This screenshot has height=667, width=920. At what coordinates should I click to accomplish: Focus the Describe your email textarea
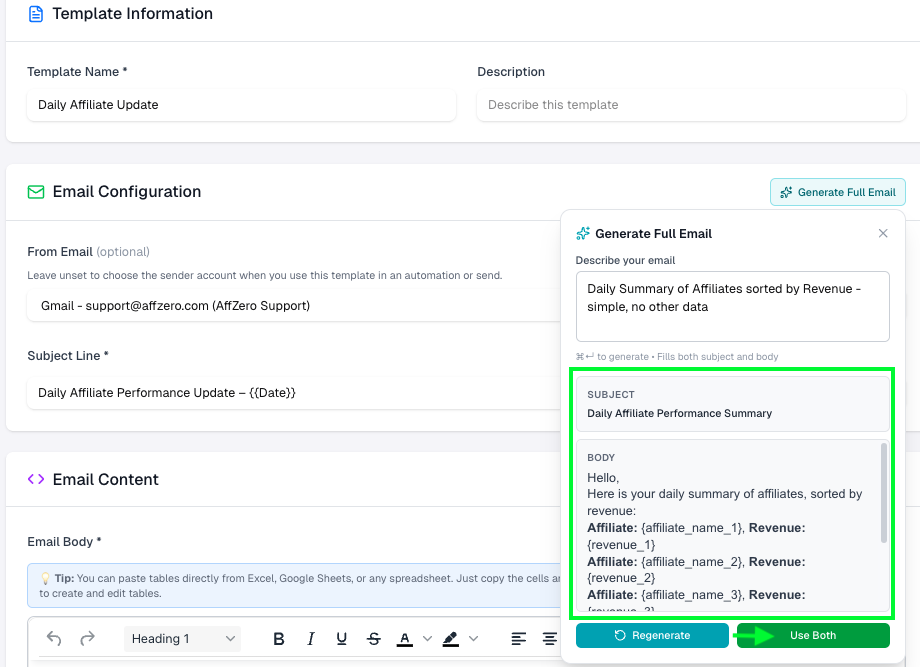(732, 306)
